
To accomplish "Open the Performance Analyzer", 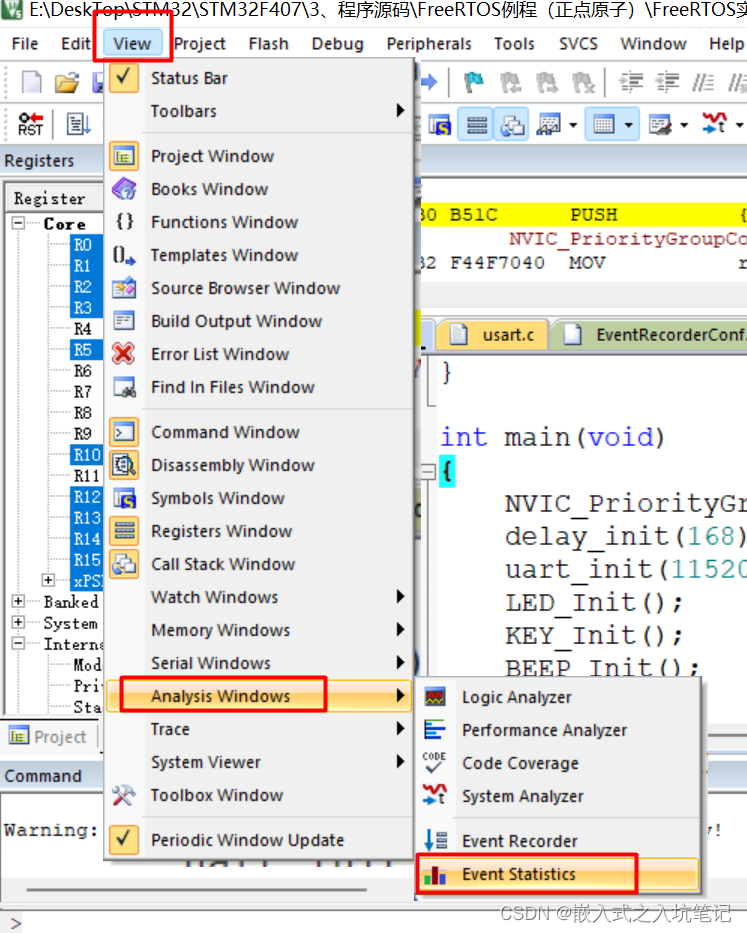I will [558, 731].
